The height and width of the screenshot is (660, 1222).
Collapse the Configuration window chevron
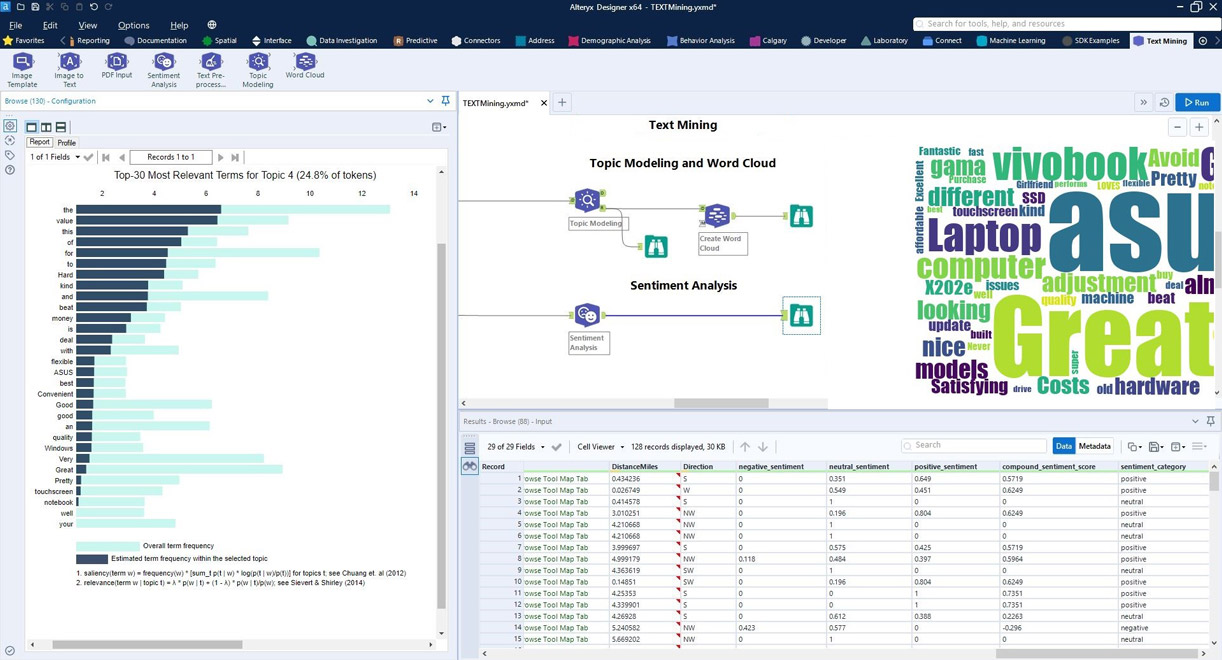(430, 101)
